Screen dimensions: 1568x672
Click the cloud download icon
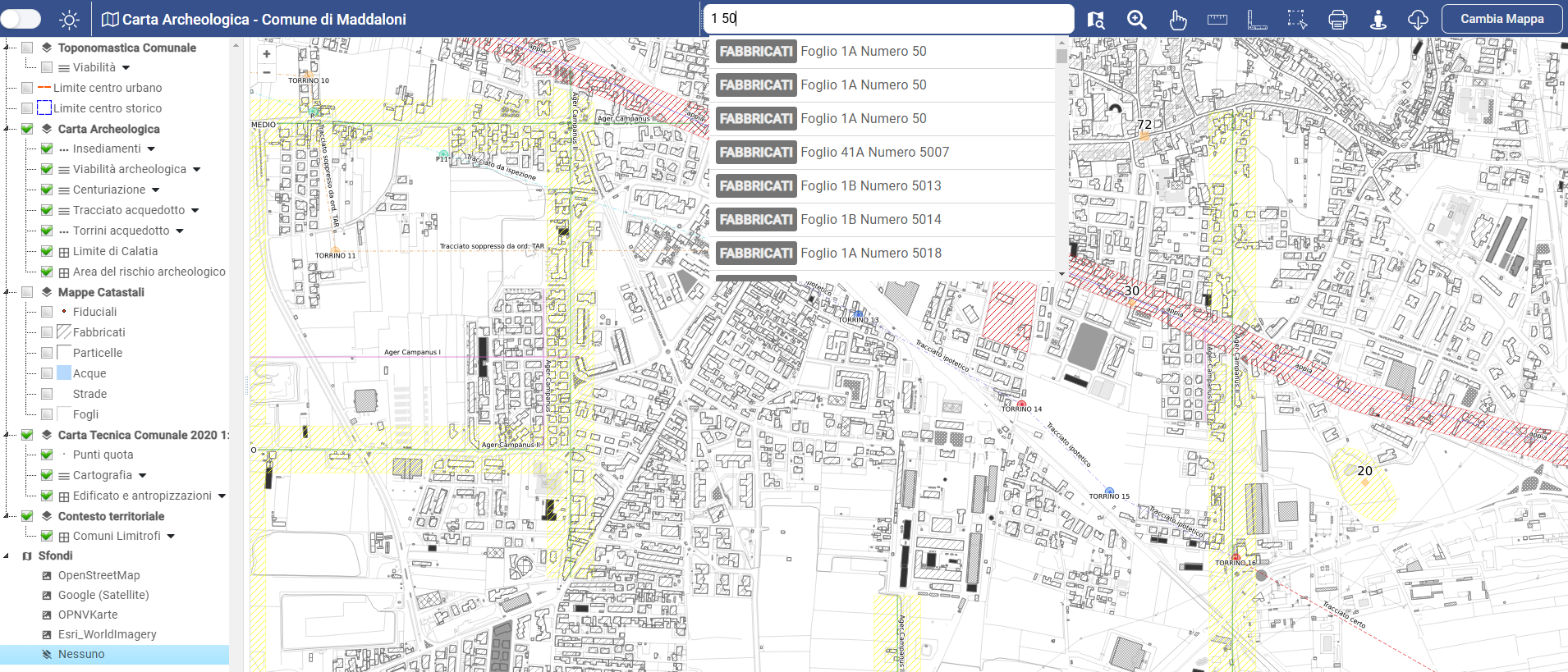pyautogui.click(x=1418, y=20)
